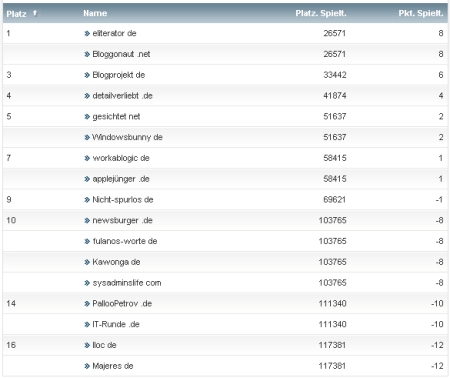
Task: Select points value -10 in IT-Runde row
Action: point(437,324)
